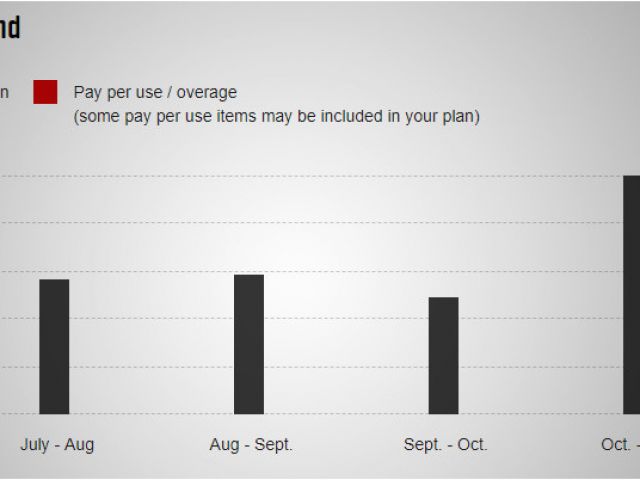This screenshot has height=480, width=640.
Task: Select the July - Aug bar
Action: click(54, 347)
